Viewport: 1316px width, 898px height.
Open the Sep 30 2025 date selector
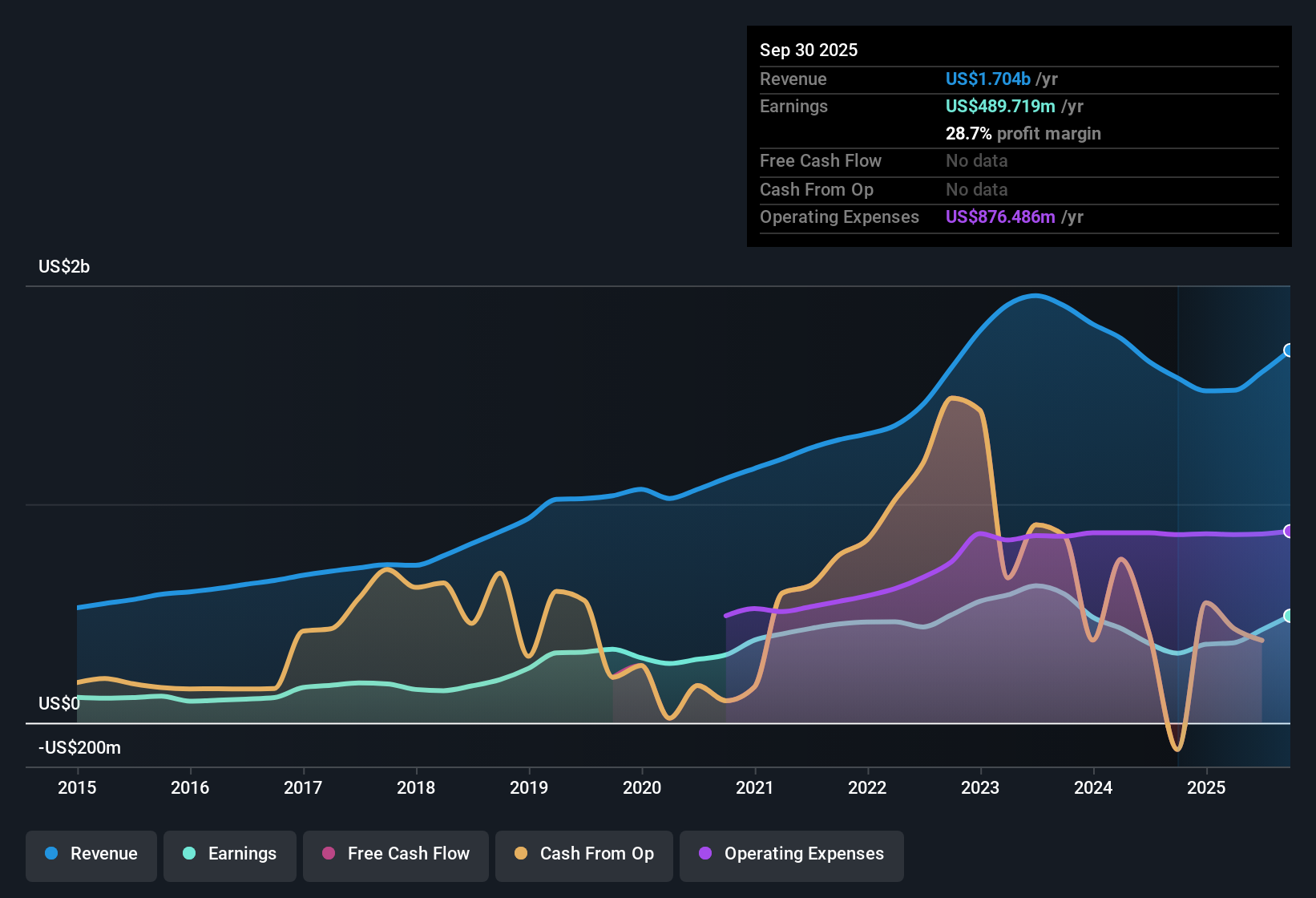click(x=809, y=50)
